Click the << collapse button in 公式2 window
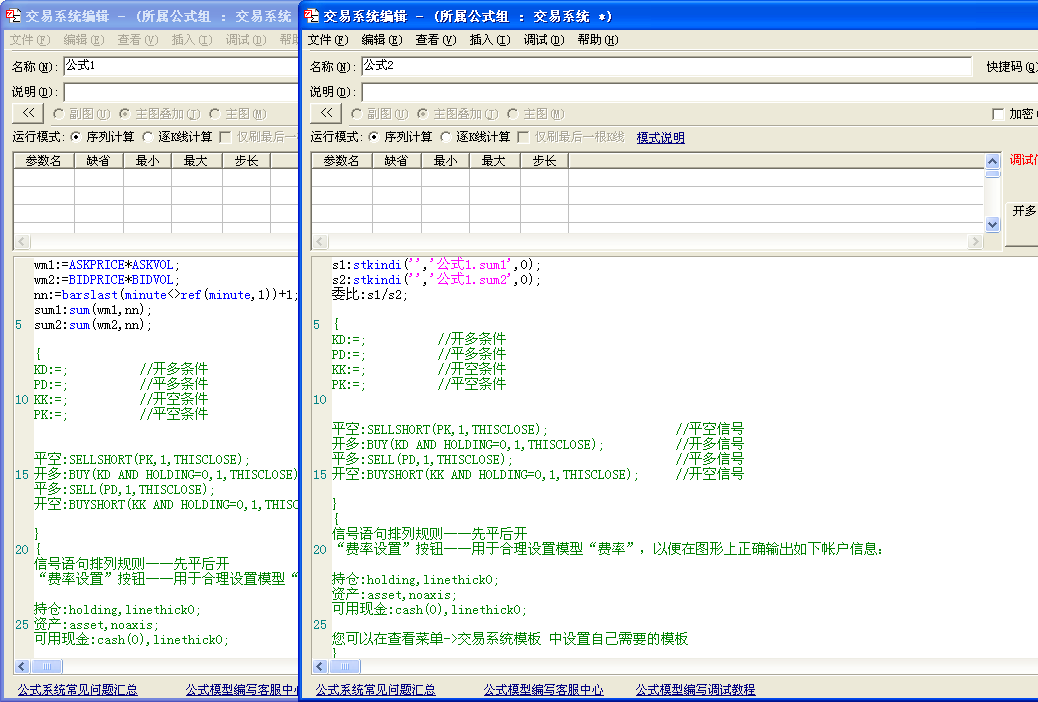1038x702 pixels. point(326,113)
